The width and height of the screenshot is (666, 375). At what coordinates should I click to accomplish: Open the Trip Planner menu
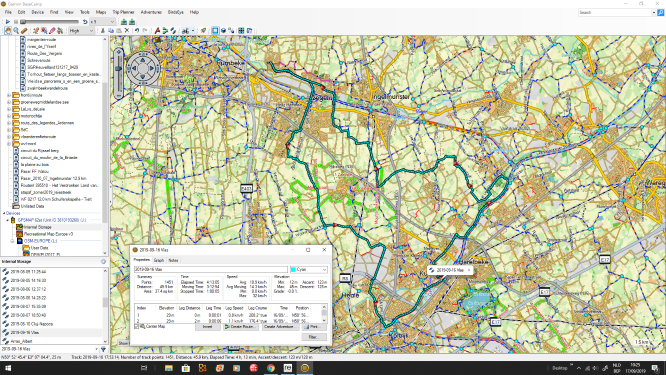coord(123,12)
